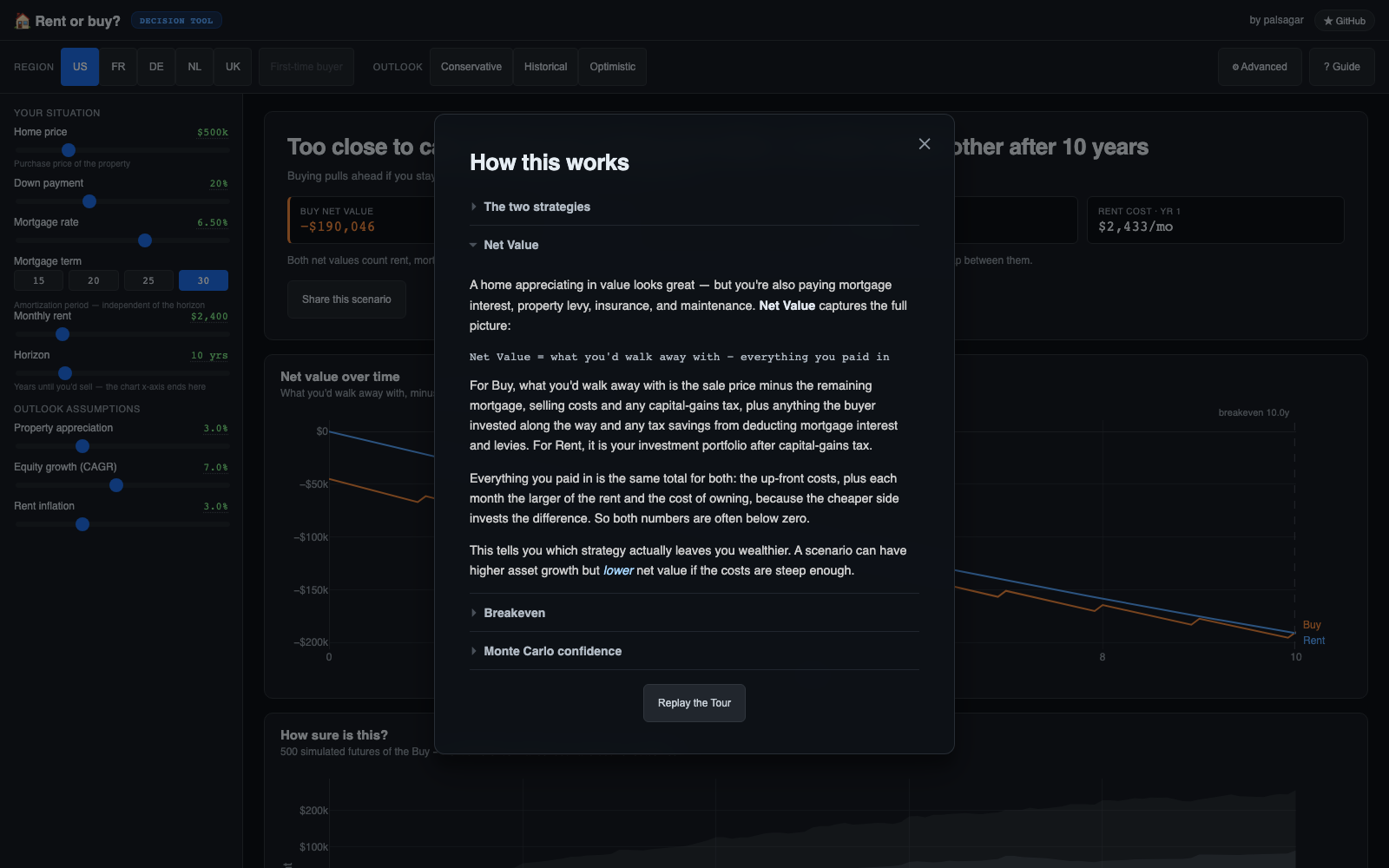This screenshot has height=868, width=1389.
Task: Adjust the Down payment slider
Action: pos(122,201)
